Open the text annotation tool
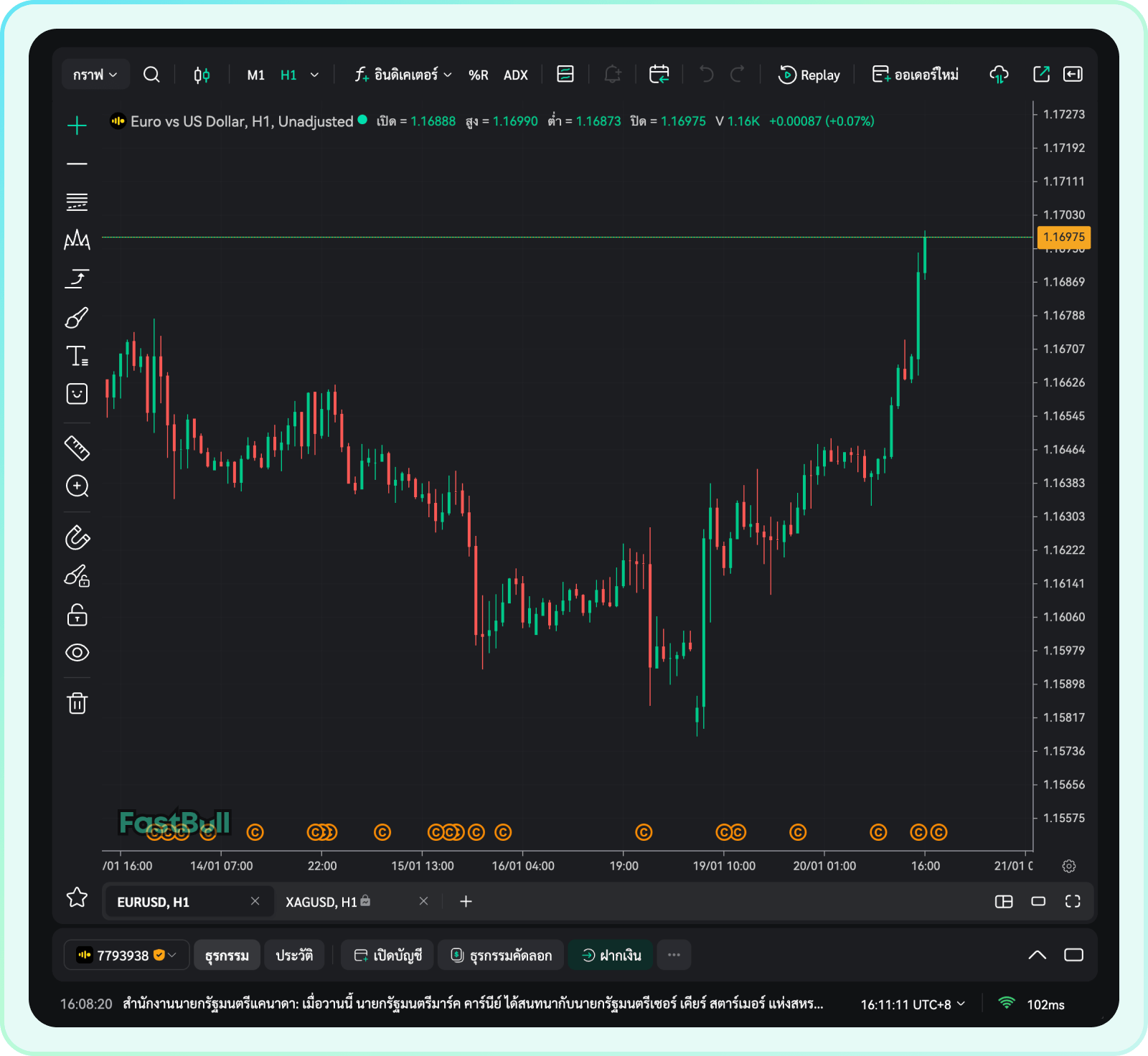 tap(77, 356)
